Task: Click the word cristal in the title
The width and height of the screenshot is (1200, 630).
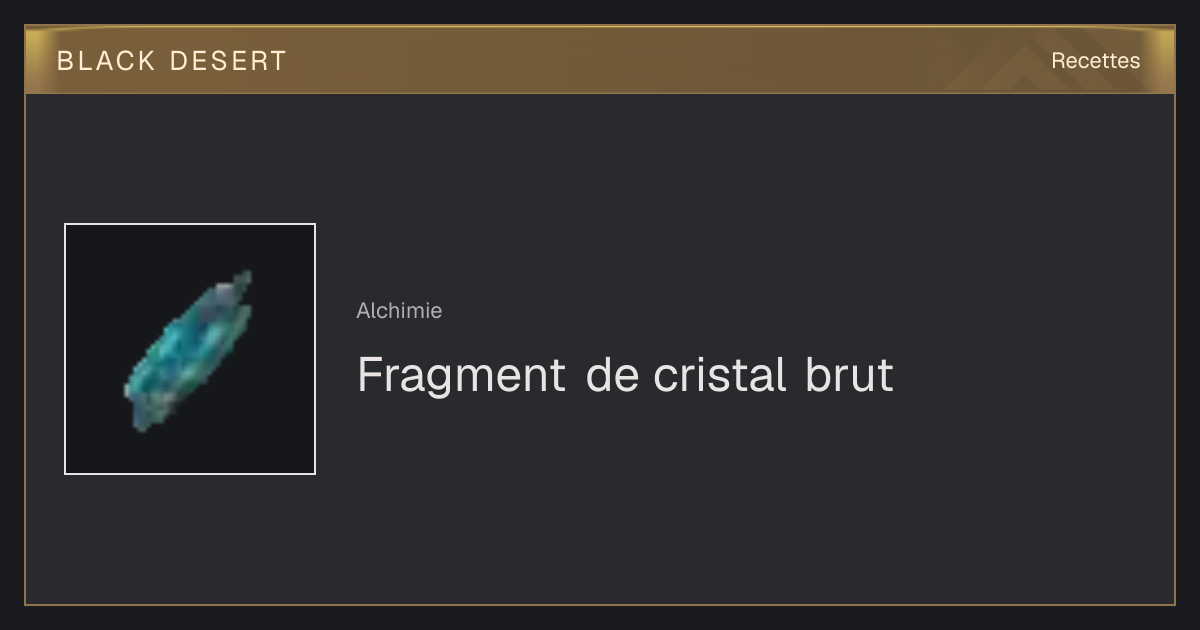Action: click(x=719, y=376)
